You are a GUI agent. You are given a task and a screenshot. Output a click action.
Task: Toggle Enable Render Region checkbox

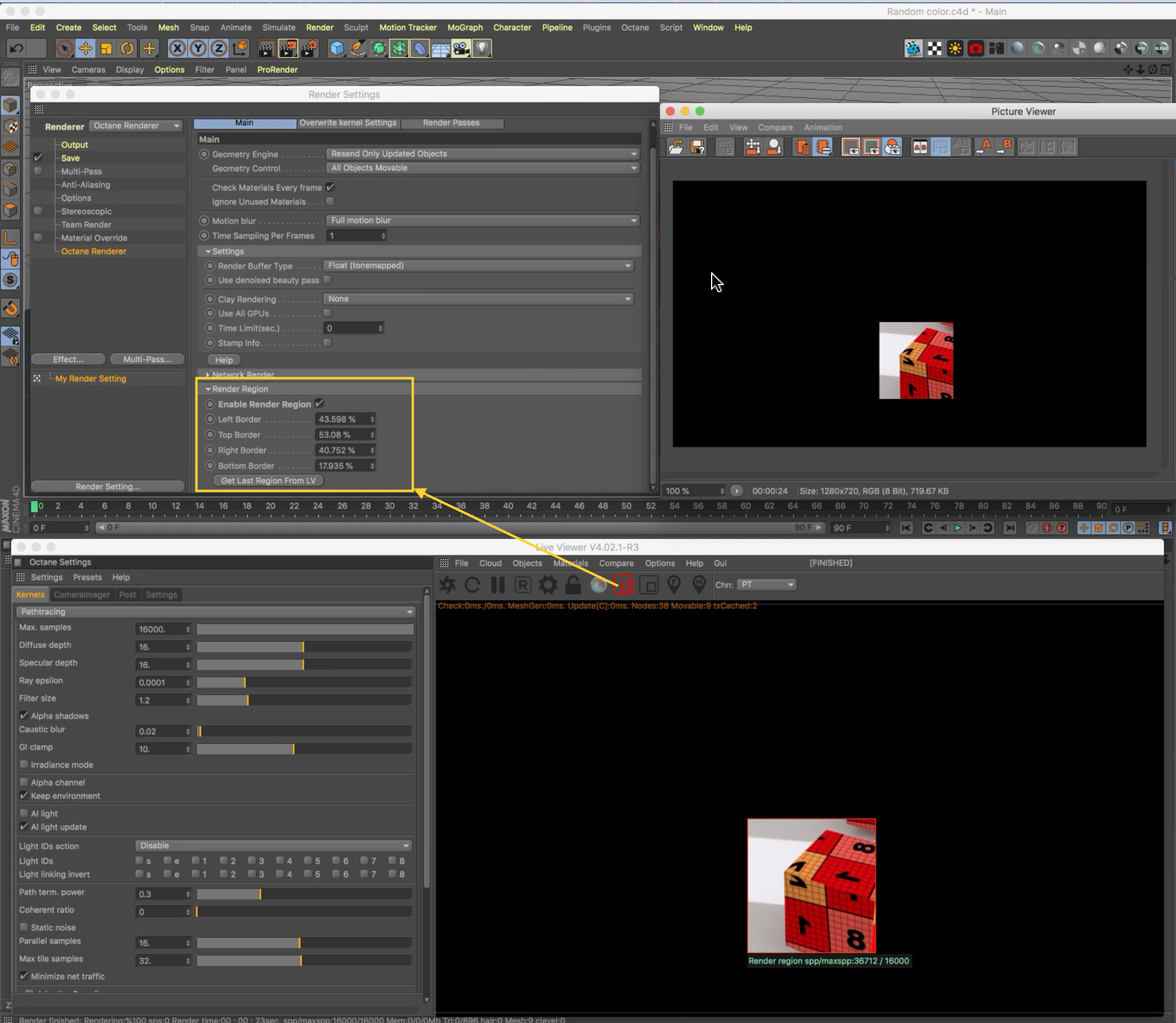pos(319,403)
